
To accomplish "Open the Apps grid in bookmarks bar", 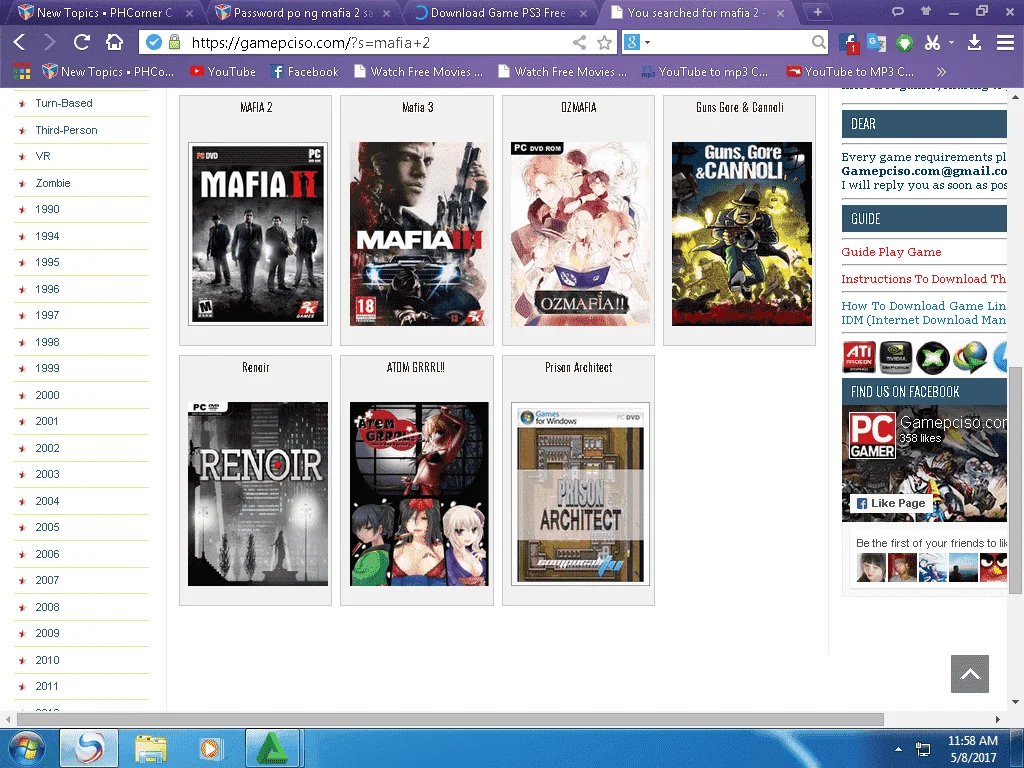I will pyautogui.click(x=22, y=72).
